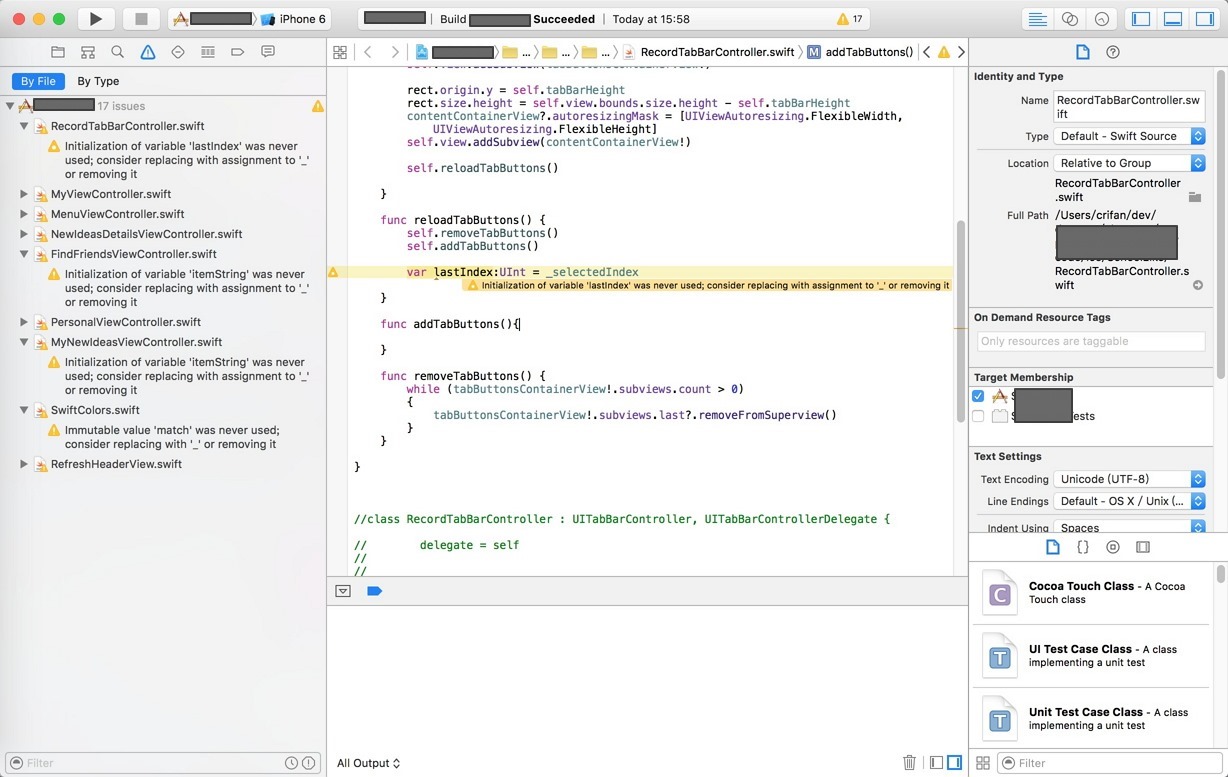Hide the Utilities right panel

(1204, 19)
